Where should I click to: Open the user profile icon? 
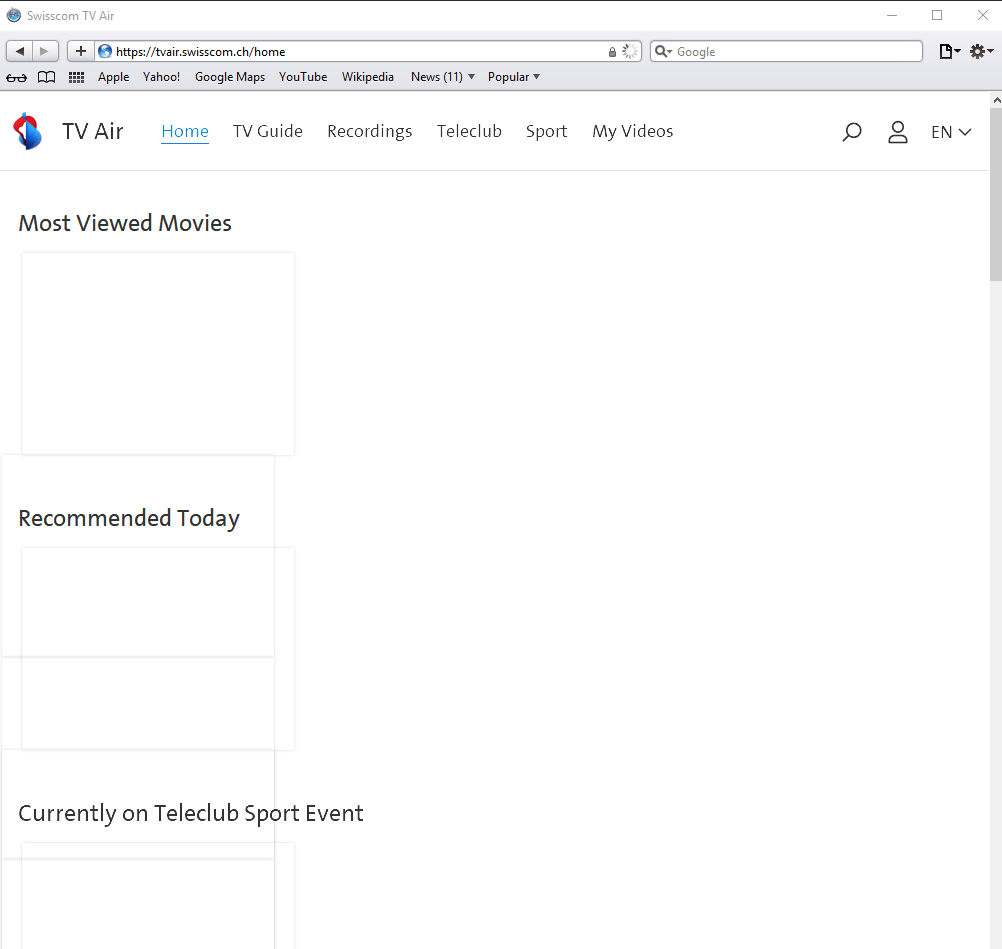[897, 131]
